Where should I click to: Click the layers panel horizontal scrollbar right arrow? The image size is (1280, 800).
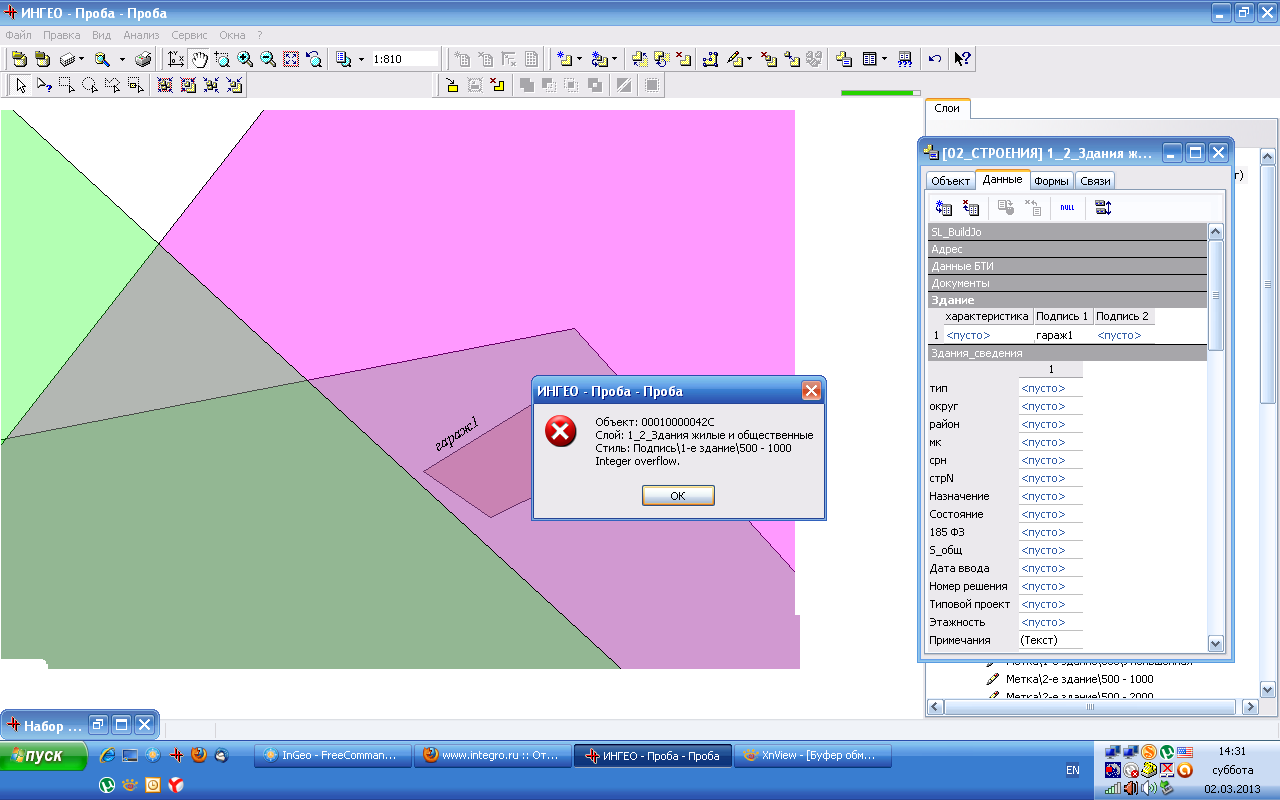tap(1250, 707)
